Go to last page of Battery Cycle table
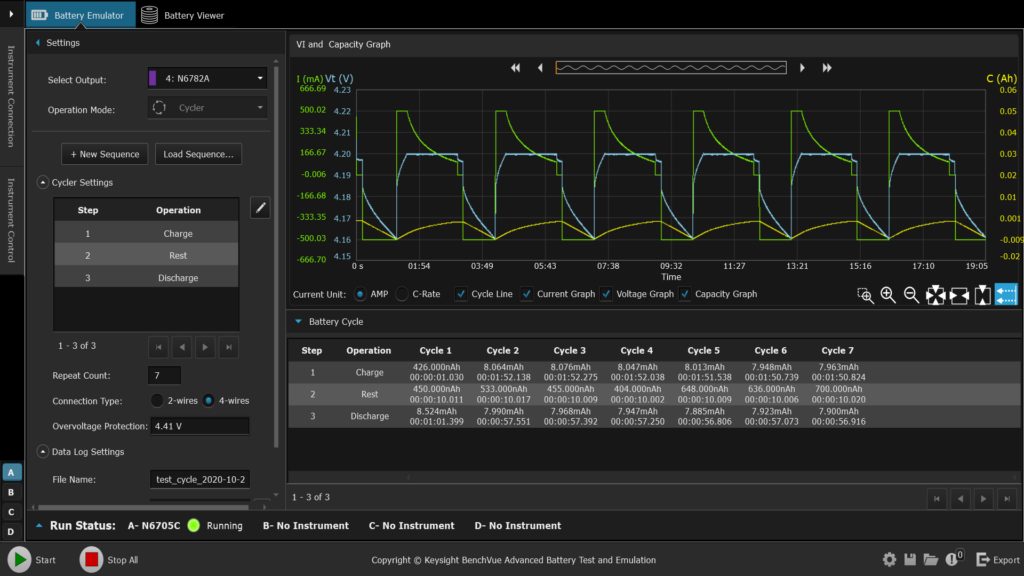This screenshot has width=1024, height=576. pos(1007,499)
